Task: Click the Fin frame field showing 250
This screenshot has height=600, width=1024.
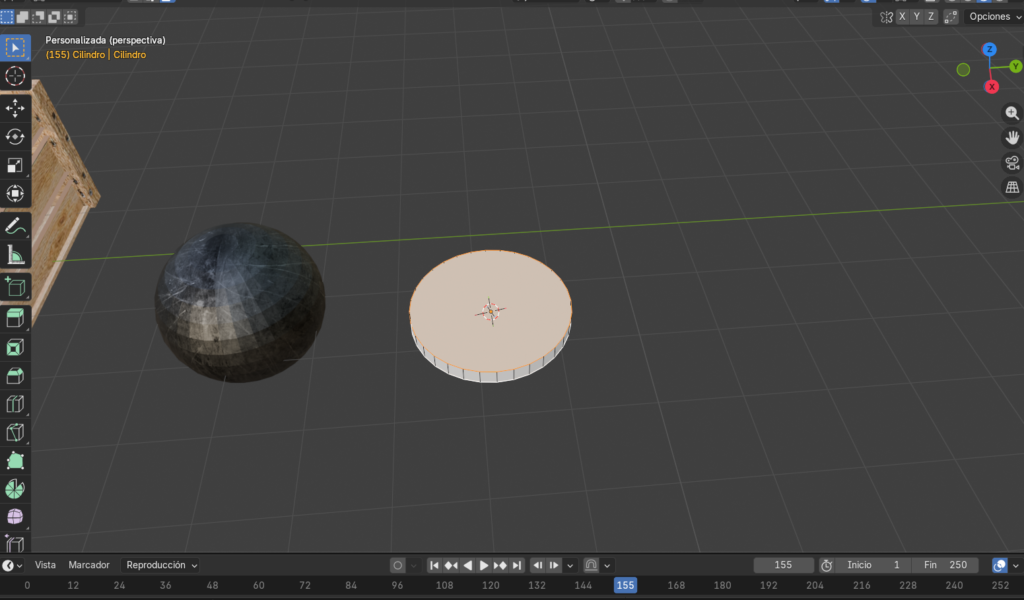Action: (x=944, y=565)
